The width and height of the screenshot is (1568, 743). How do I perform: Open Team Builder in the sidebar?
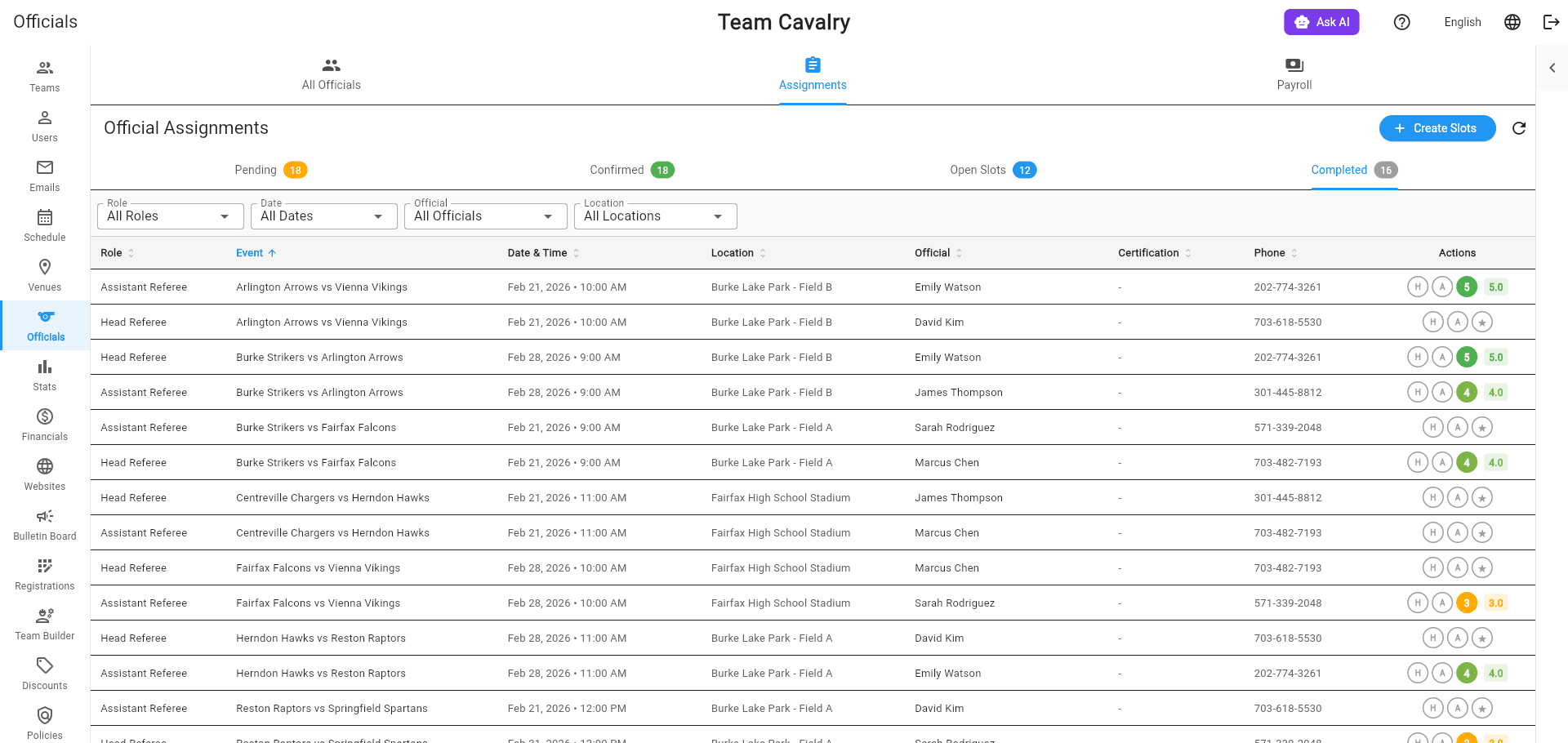(45, 625)
